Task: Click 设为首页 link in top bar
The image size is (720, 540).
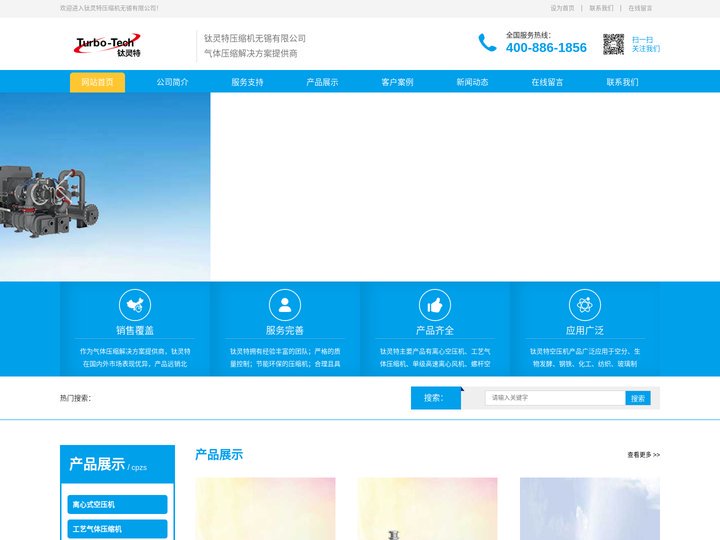Action: 562,8
